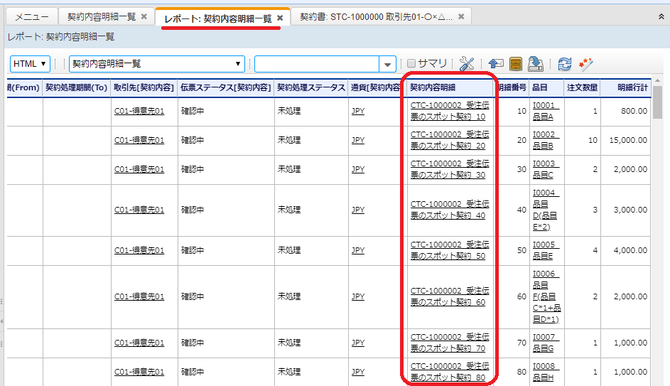Viewport: 670px width, 386px height.
Task: Open item link I0005 品目E
Action: (545, 250)
